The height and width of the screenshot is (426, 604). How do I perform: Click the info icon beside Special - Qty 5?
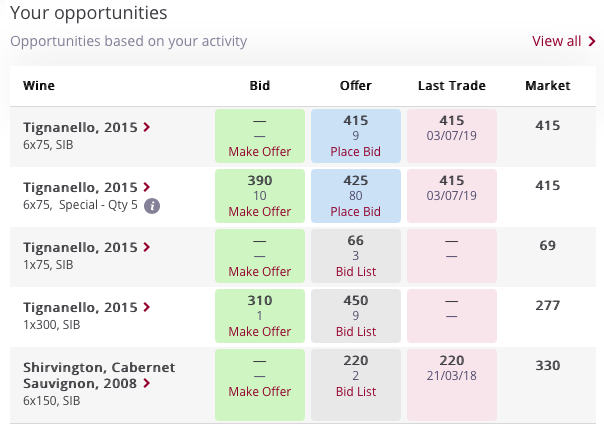(x=152, y=206)
